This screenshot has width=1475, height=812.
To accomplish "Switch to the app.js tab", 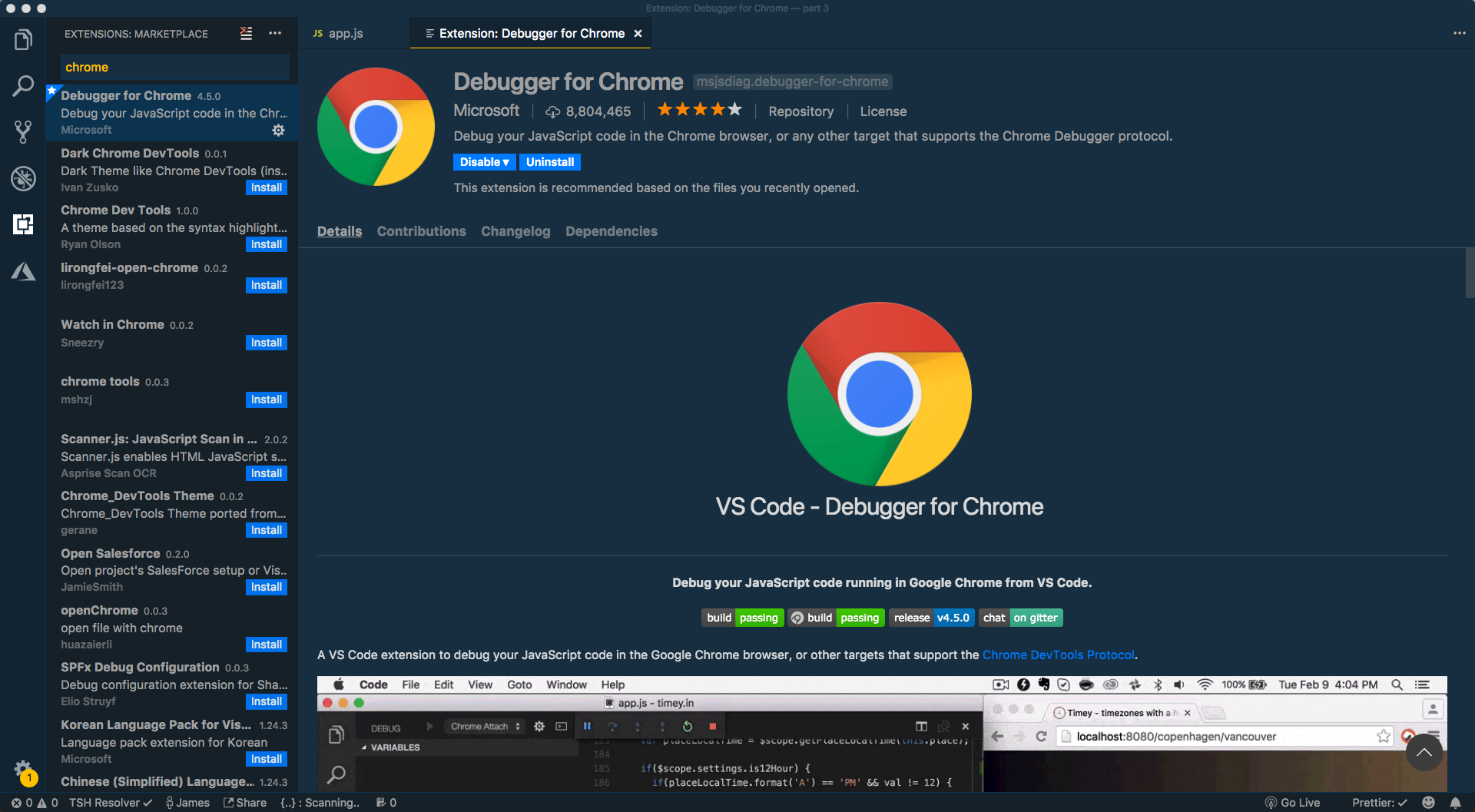I will [x=345, y=33].
